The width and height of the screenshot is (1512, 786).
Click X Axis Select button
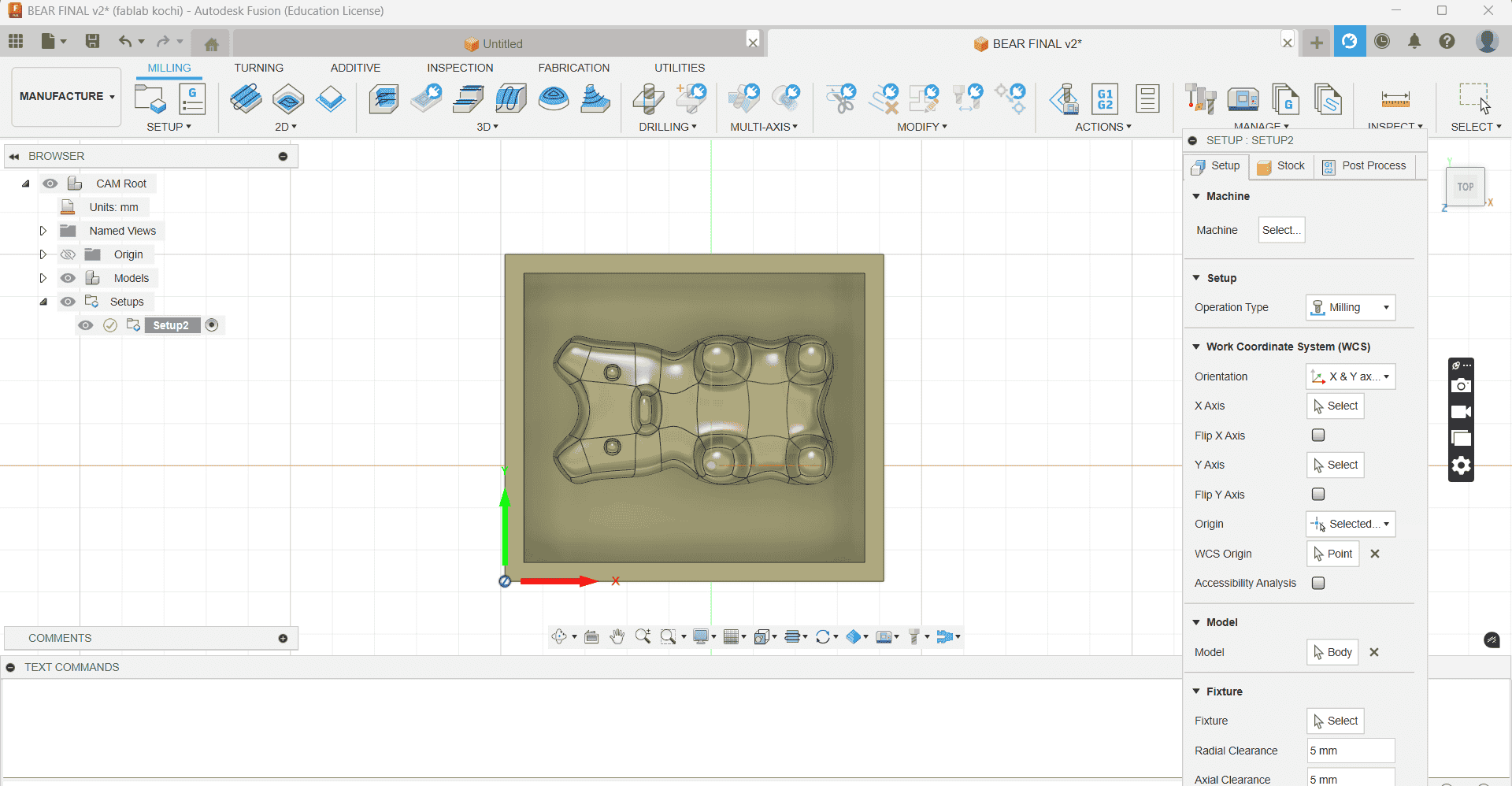coord(1336,406)
